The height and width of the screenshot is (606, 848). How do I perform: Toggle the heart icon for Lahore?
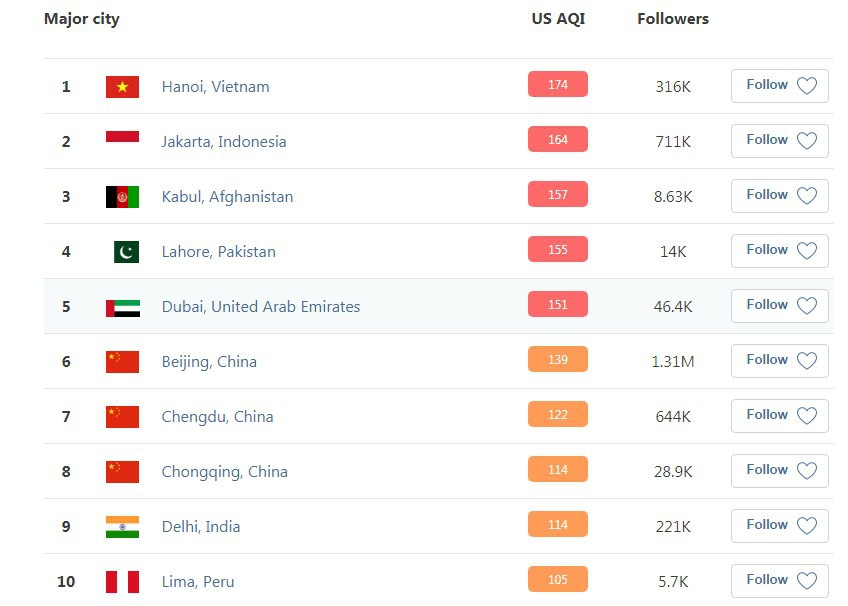807,250
